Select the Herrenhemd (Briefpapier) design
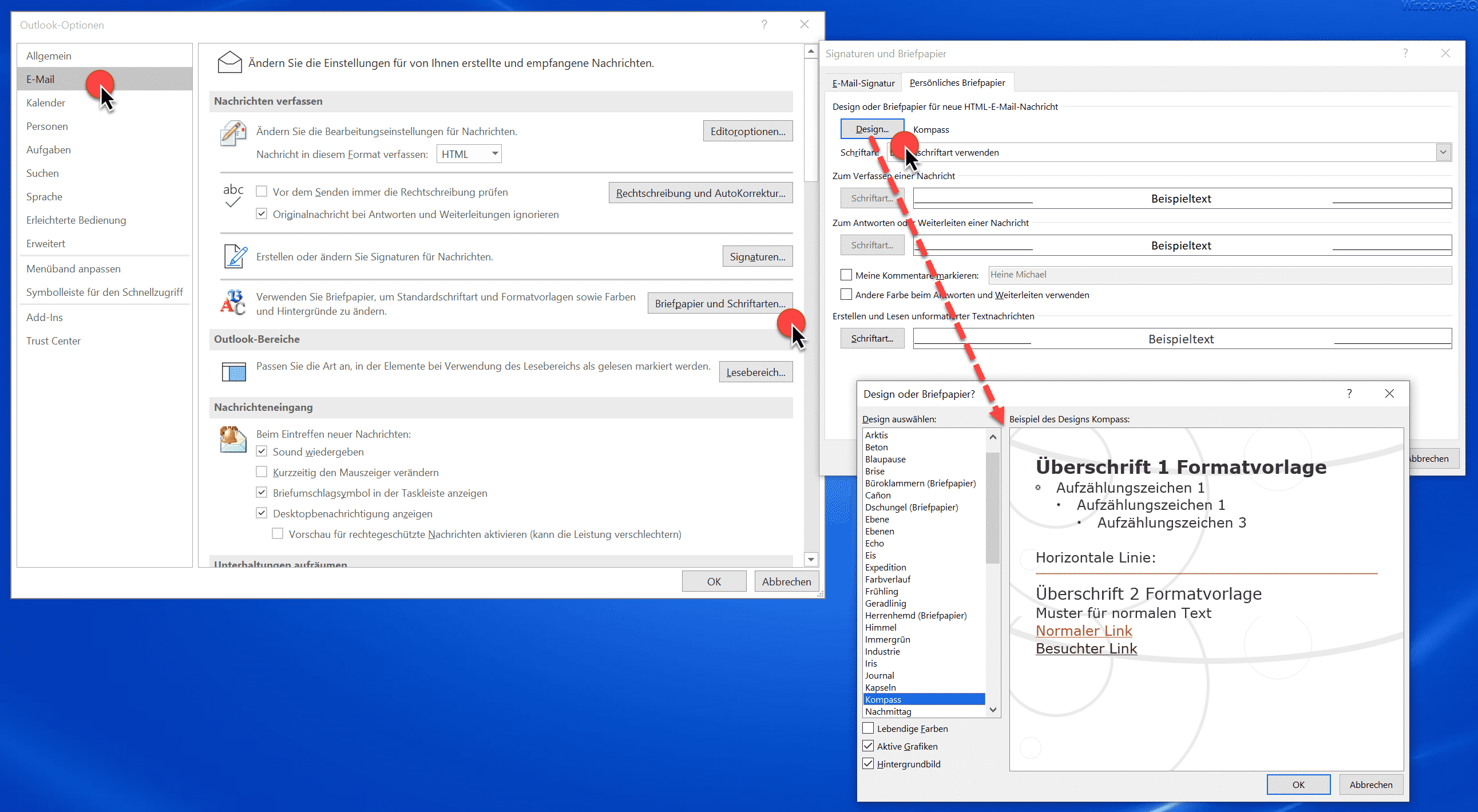1478x812 pixels. (x=924, y=615)
